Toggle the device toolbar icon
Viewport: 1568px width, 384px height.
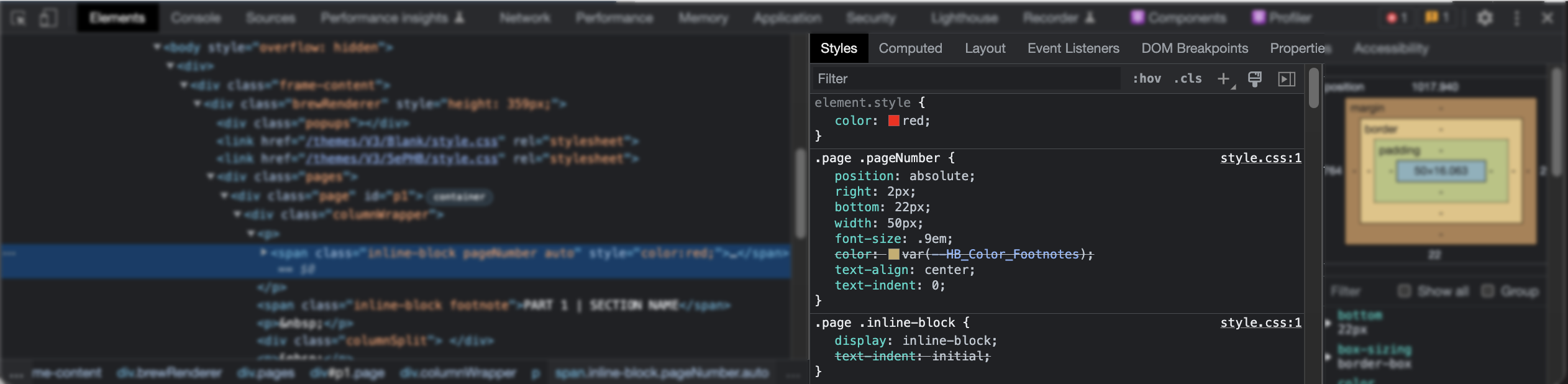point(48,18)
